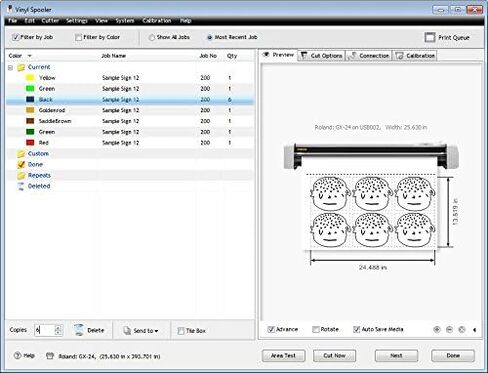
Task: Click the zoom out magnifier icon
Action: (x=449, y=330)
